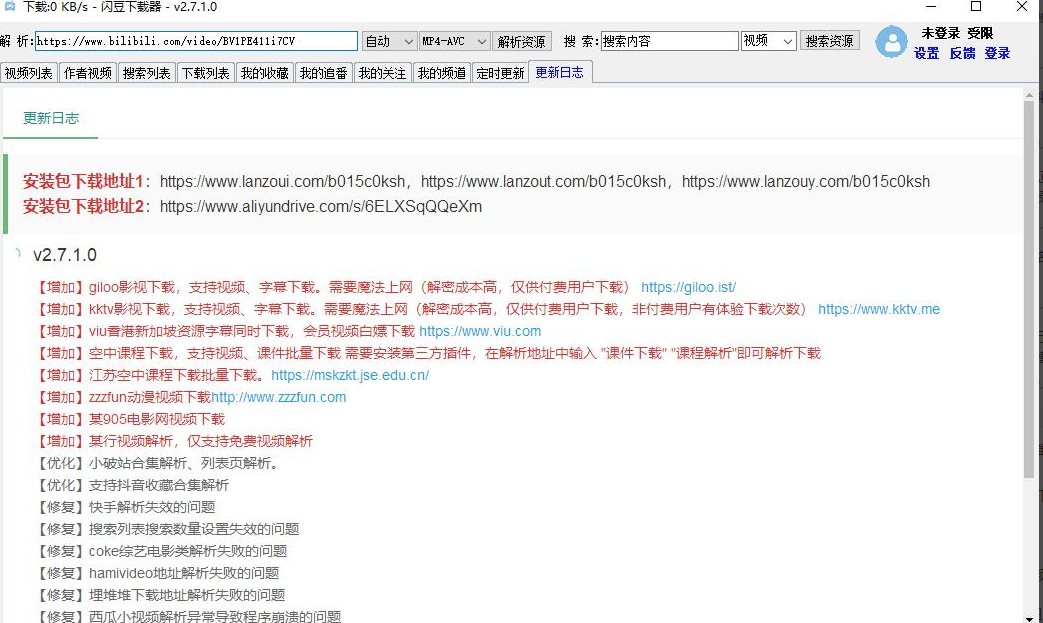This screenshot has width=1043, height=623.
Task: Click the loading spinner beside v2.7.1.0
Action: [18, 254]
